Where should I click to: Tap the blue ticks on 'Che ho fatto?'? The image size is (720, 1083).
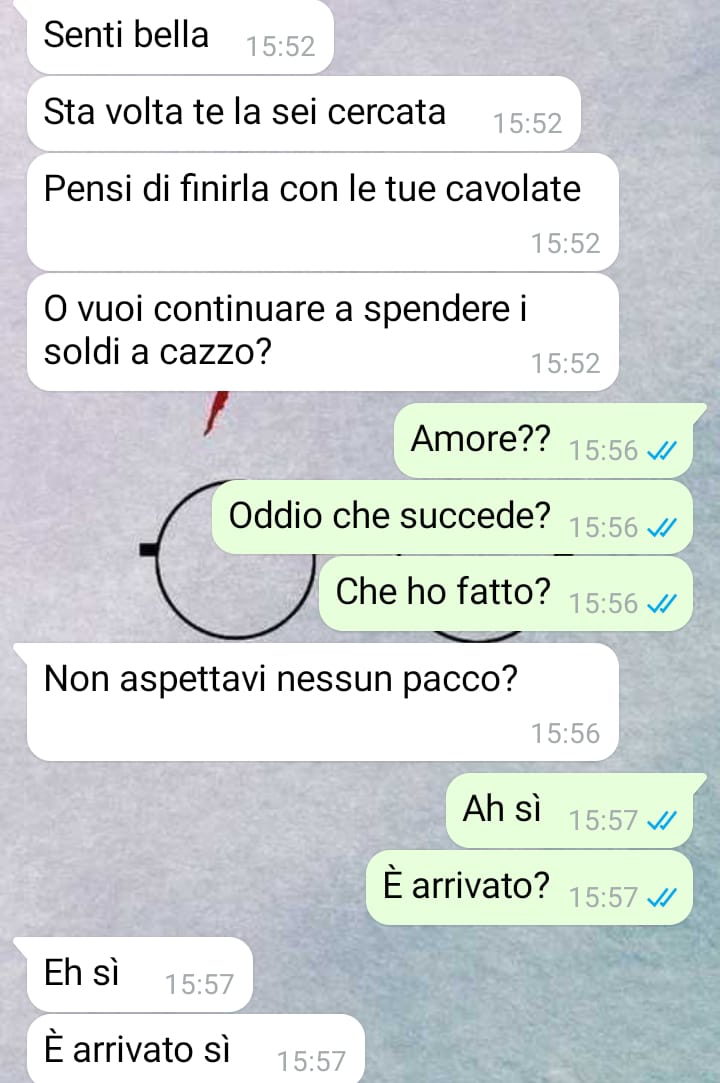coord(661,604)
